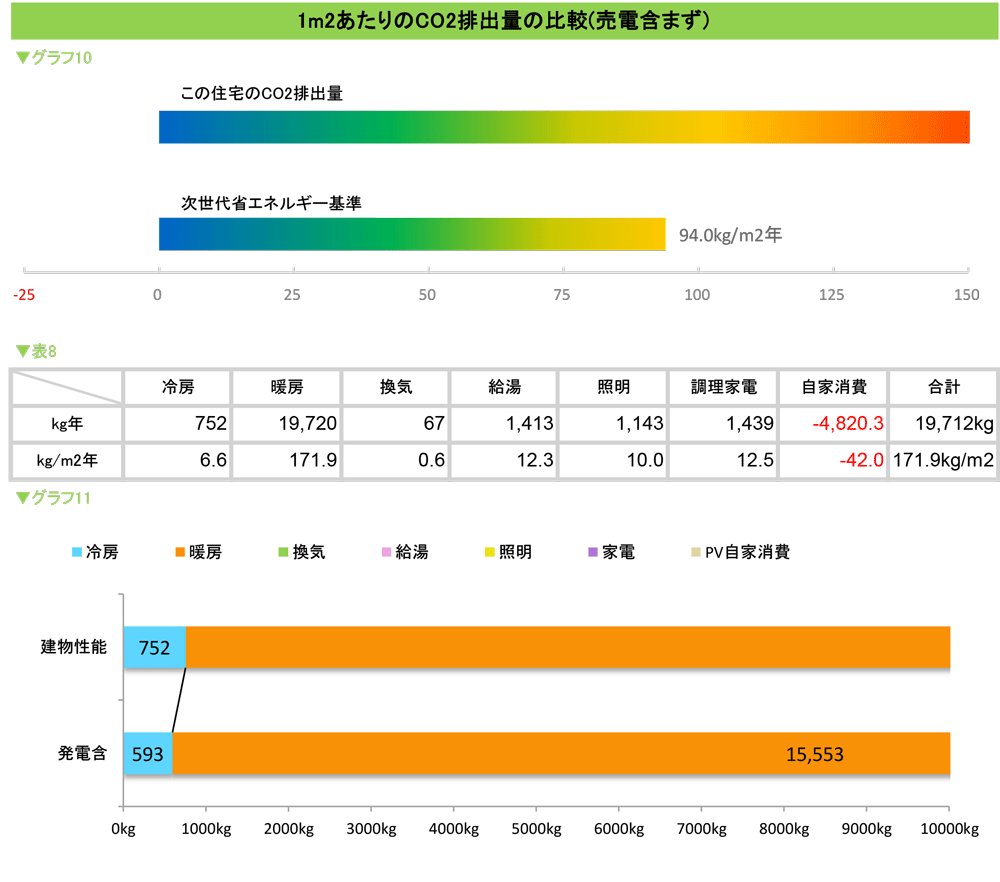Click the 建物性能 bar label
Image resolution: width=1000 pixels, height=882 pixels.
pyautogui.click(x=73, y=647)
